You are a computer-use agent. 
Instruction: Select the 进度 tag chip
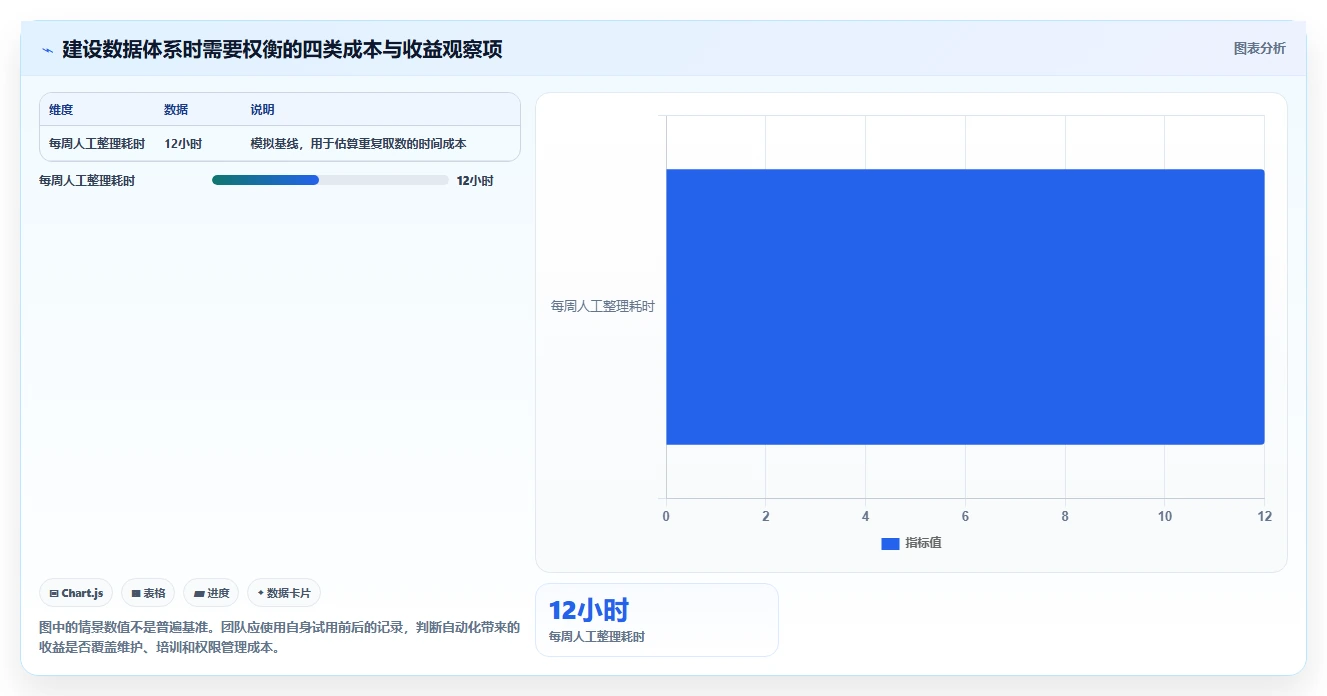(211, 593)
